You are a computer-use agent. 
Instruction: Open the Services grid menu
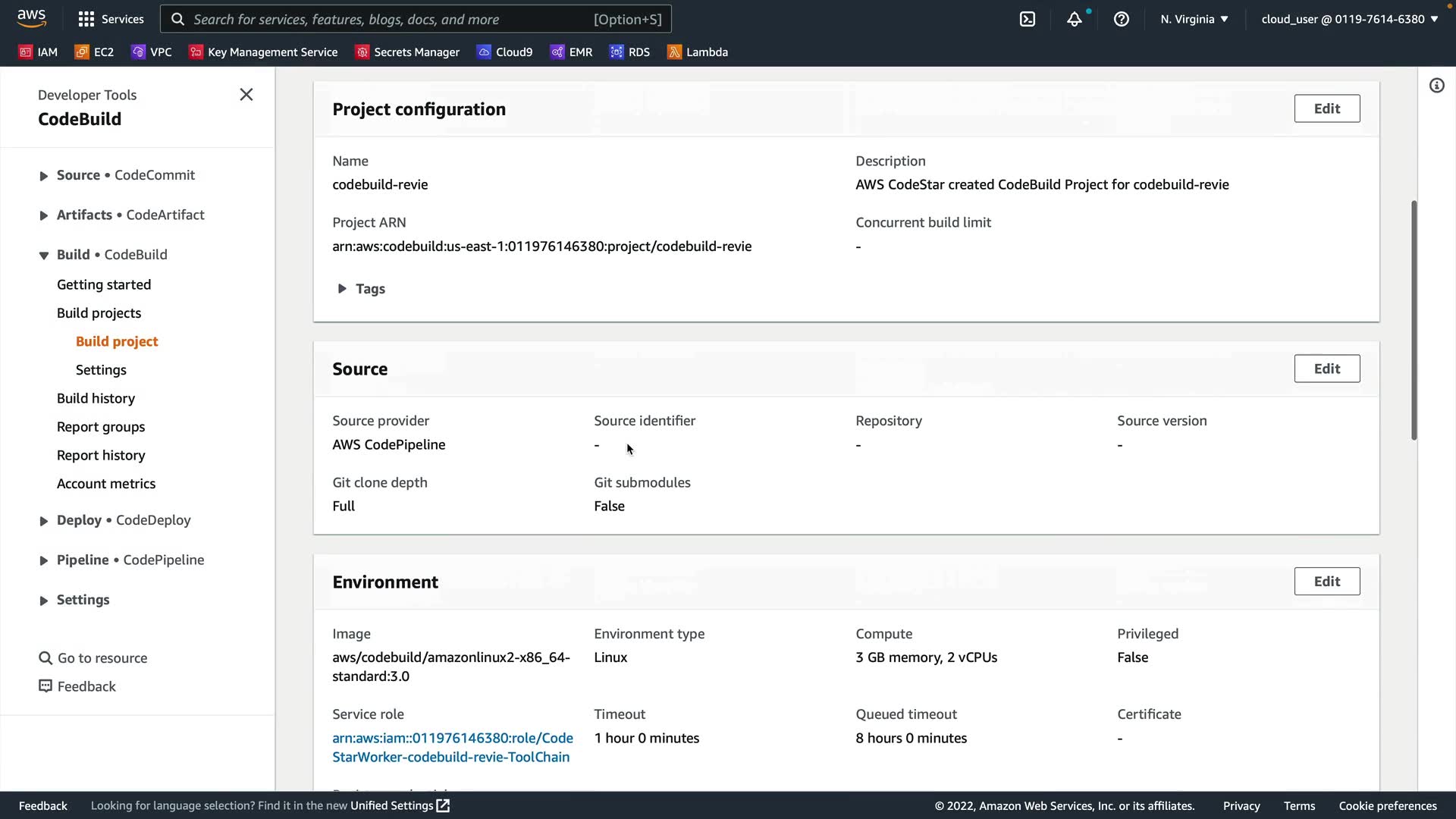[x=111, y=19]
